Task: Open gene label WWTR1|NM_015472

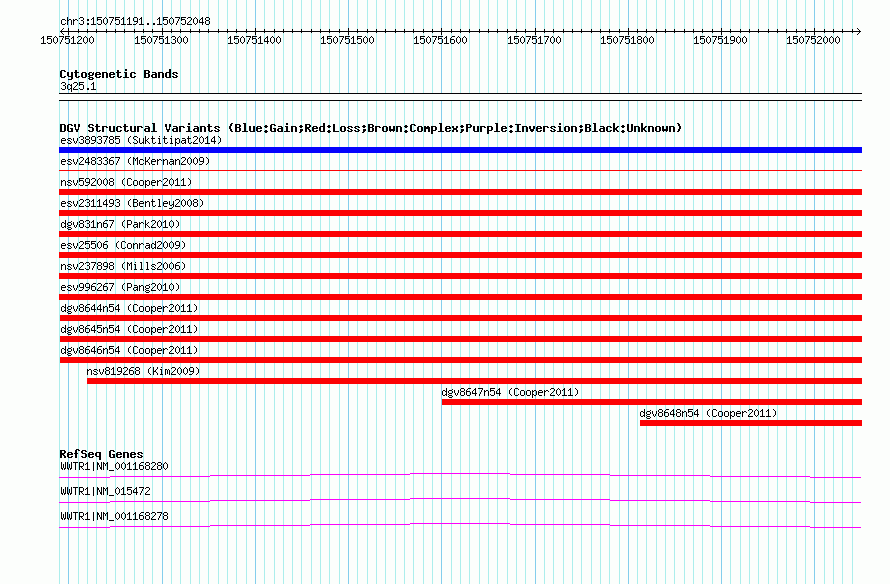Action: pos(105,491)
